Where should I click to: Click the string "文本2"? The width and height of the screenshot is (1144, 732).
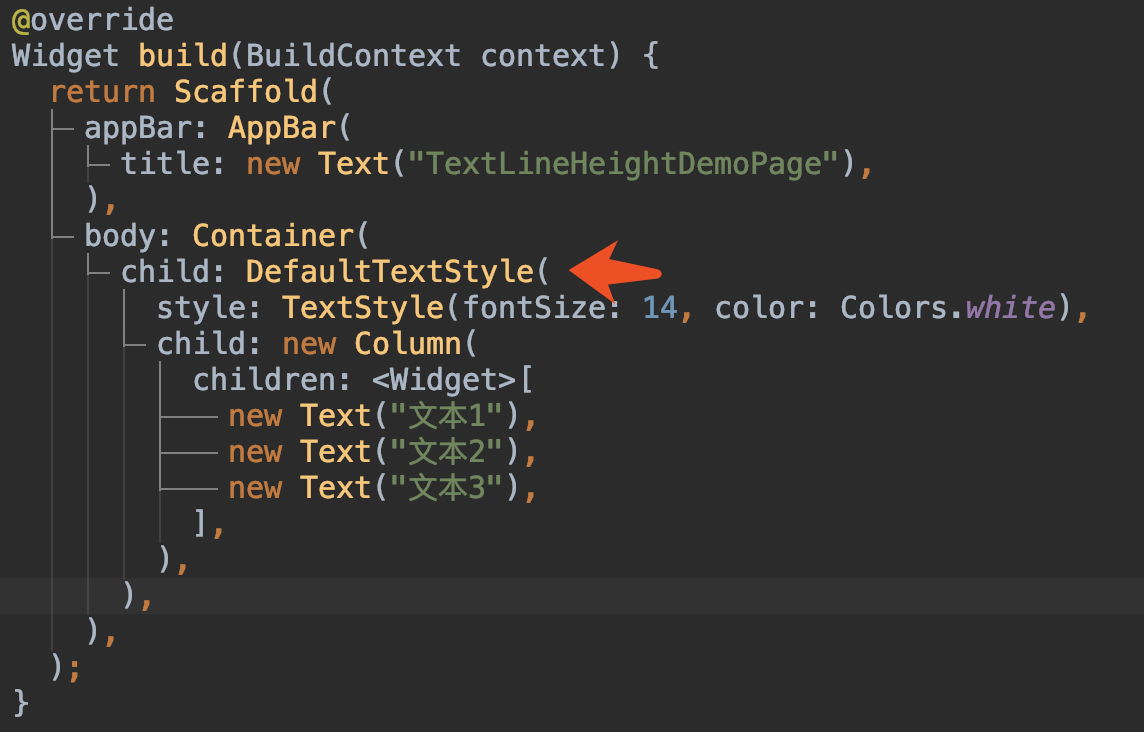[447, 452]
